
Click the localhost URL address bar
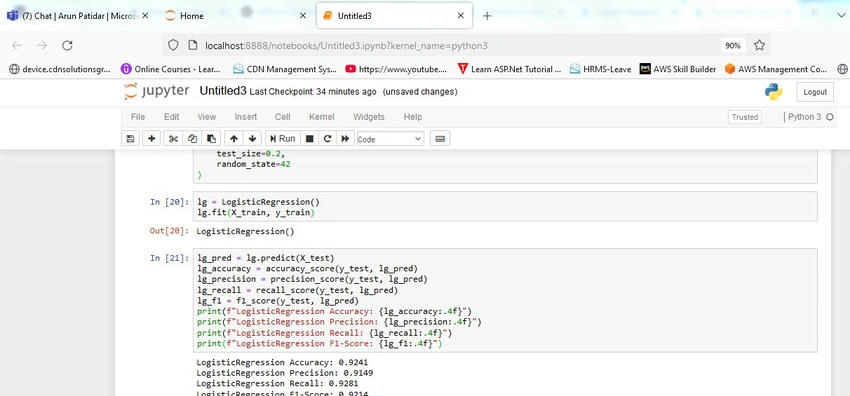(x=346, y=46)
